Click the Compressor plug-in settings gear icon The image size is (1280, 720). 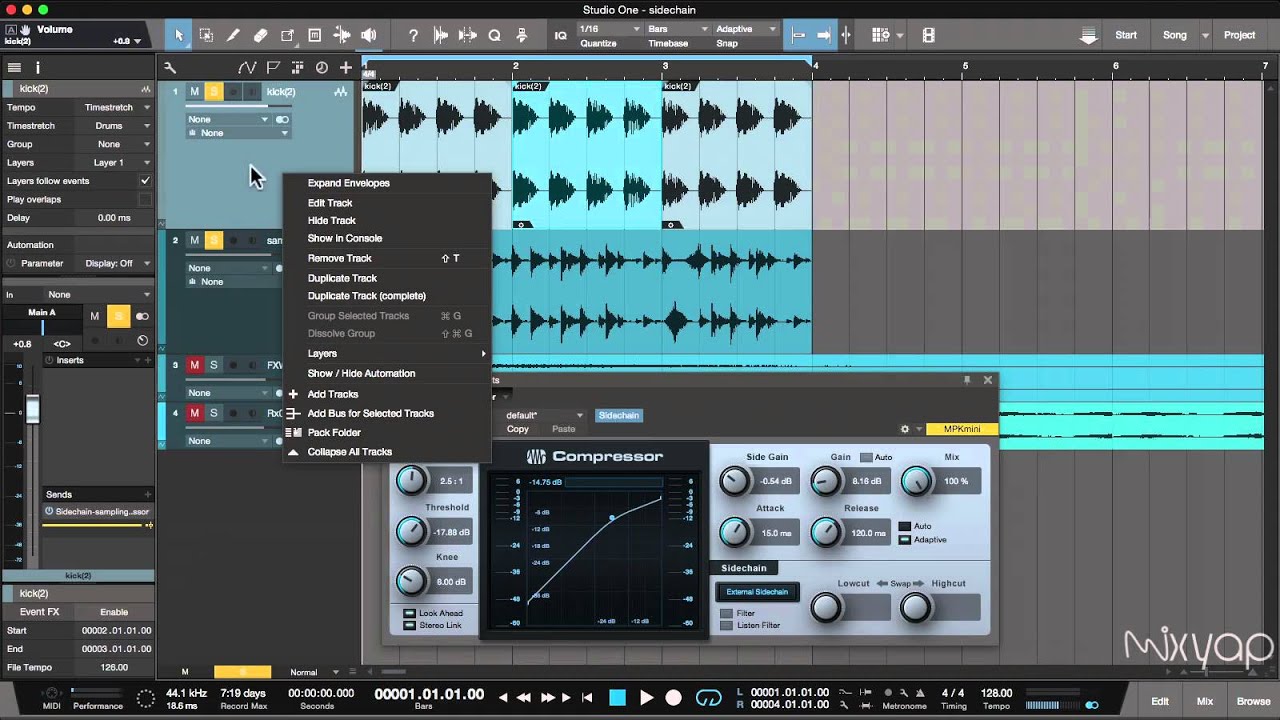click(905, 429)
